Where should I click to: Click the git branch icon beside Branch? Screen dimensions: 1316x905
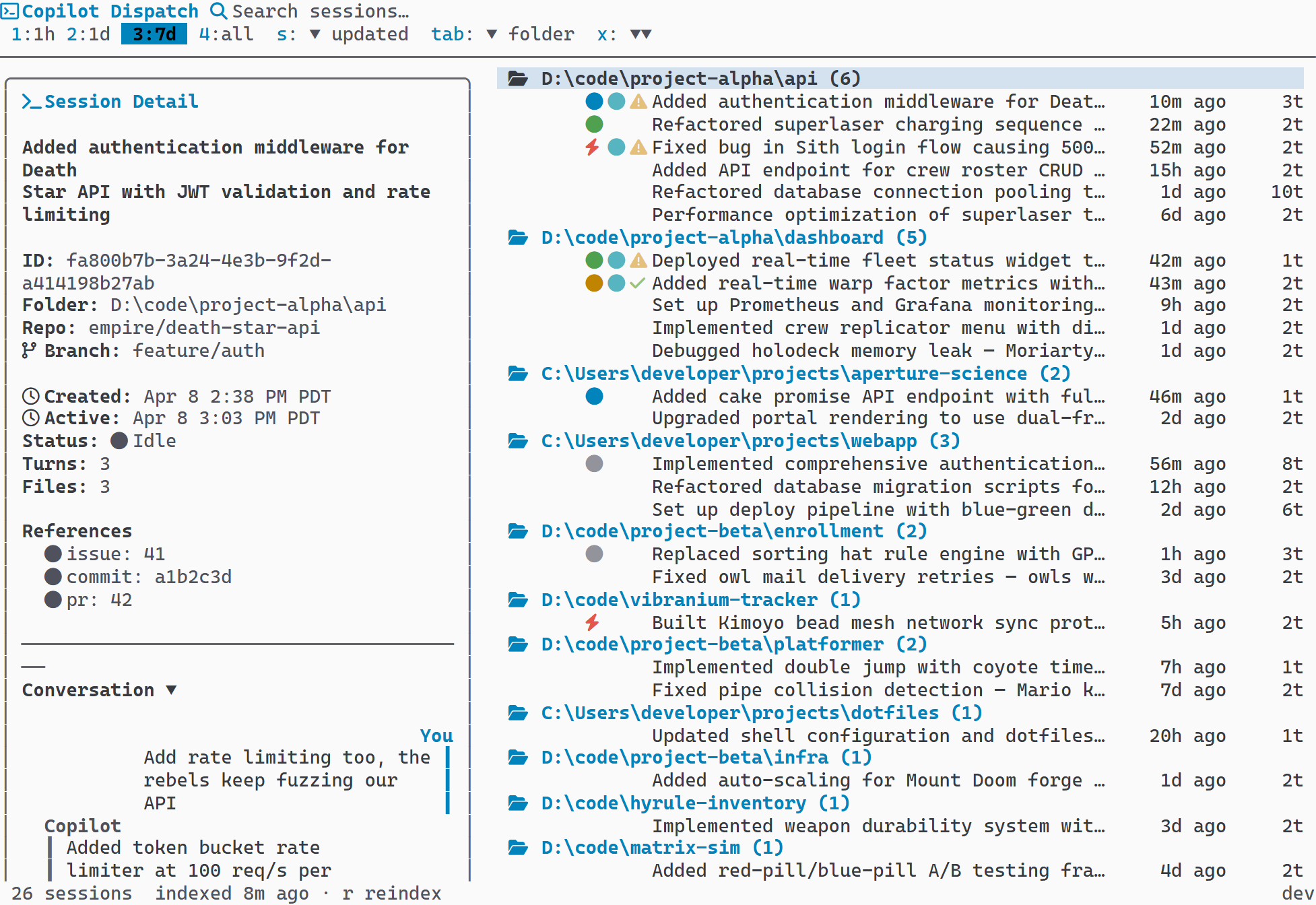click(29, 350)
